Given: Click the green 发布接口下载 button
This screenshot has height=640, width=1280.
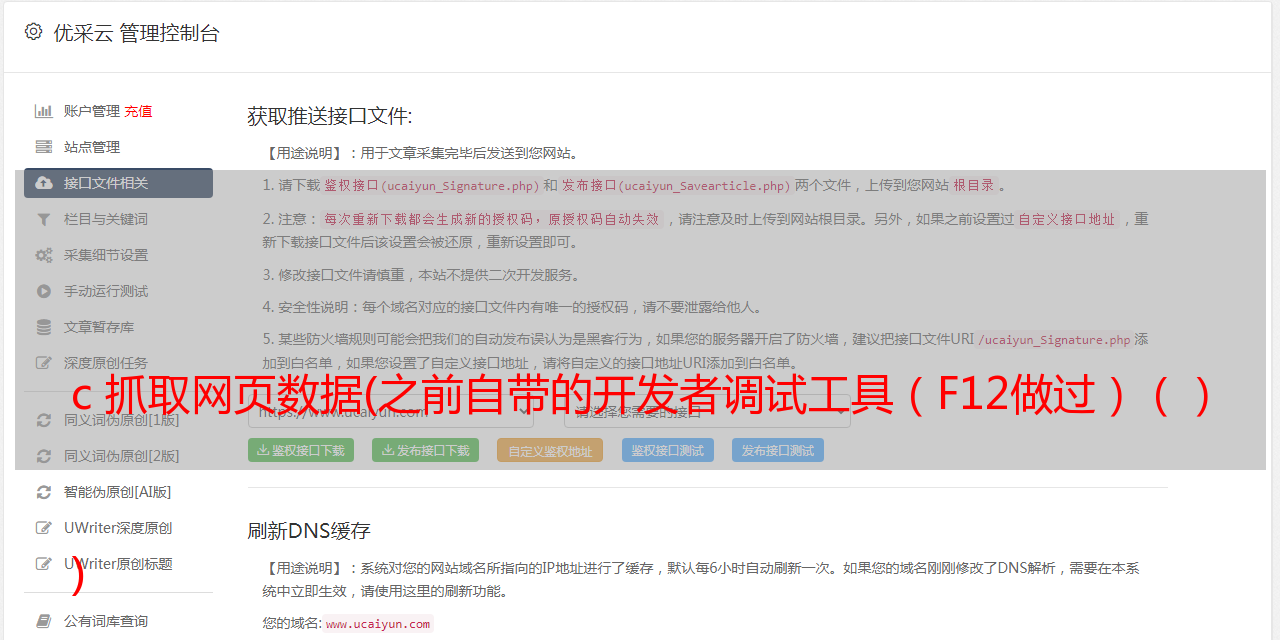Looking at the screenshot, I should click(x=425, y=450).
